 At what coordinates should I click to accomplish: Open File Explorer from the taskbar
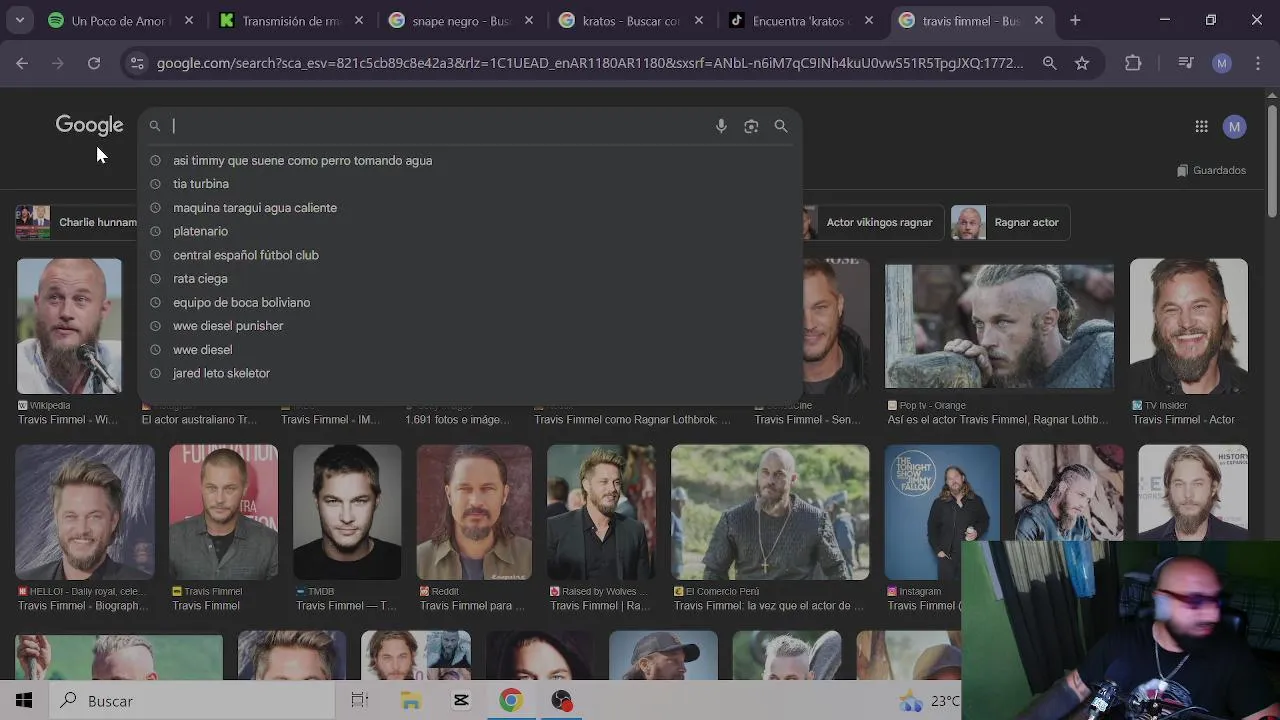click(x=411, y=701)
